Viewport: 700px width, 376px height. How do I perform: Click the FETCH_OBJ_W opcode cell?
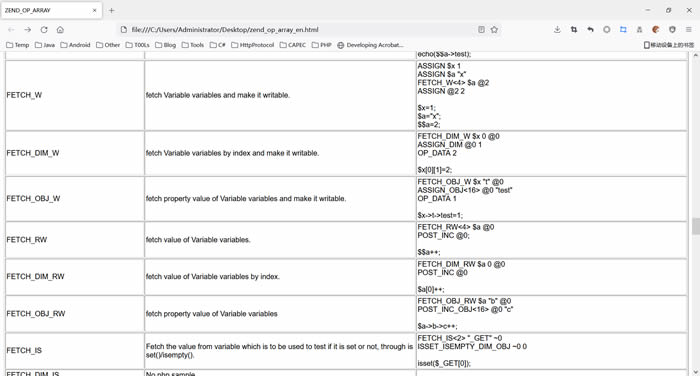click(x=75, y=199)
